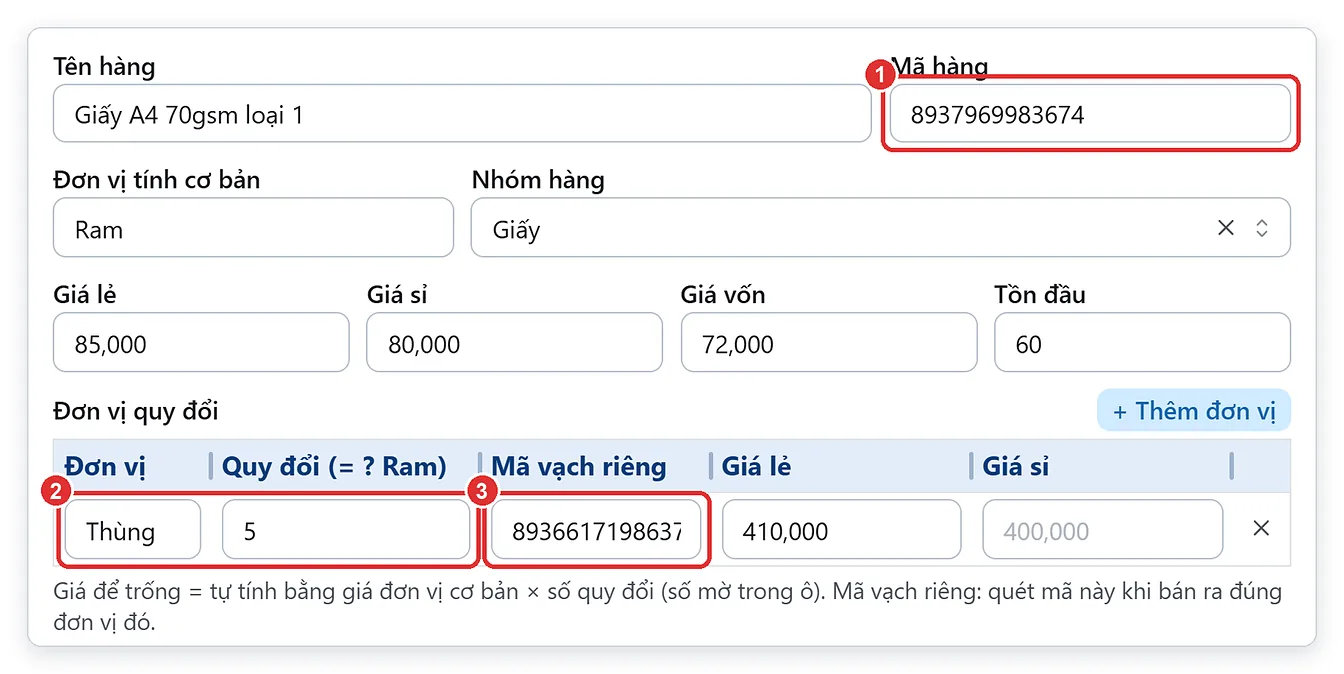Image resolution: width=1344 pixels, height=674 pixels.
Task: Click the Thùng Giá sỉ placeholder 400,000 field
Action: 1102,529
